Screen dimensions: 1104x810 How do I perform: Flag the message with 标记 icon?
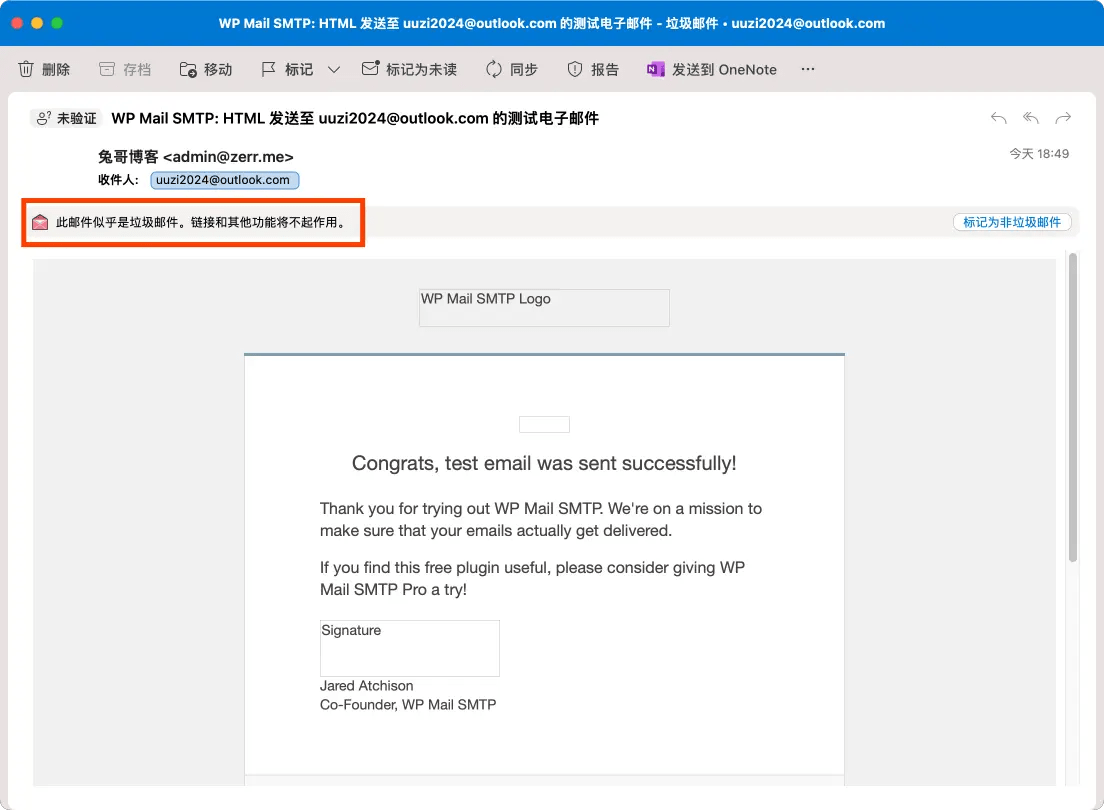point(268,69)
